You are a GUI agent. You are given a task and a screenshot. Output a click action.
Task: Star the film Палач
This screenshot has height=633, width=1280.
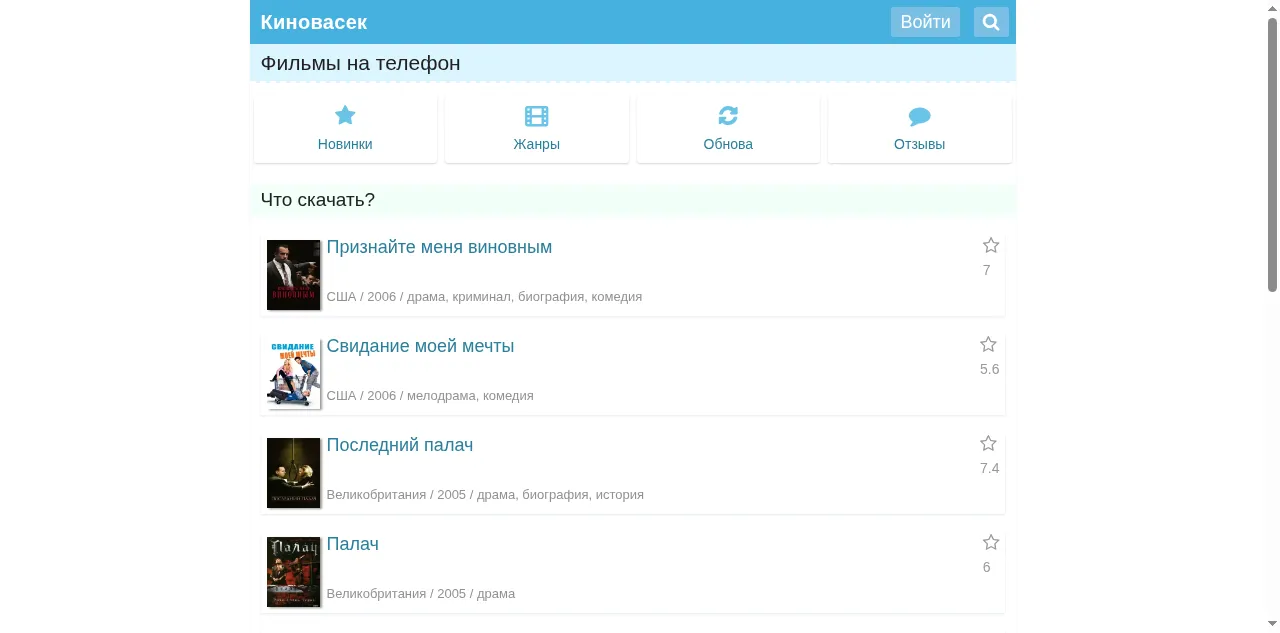tap(991, 542)
